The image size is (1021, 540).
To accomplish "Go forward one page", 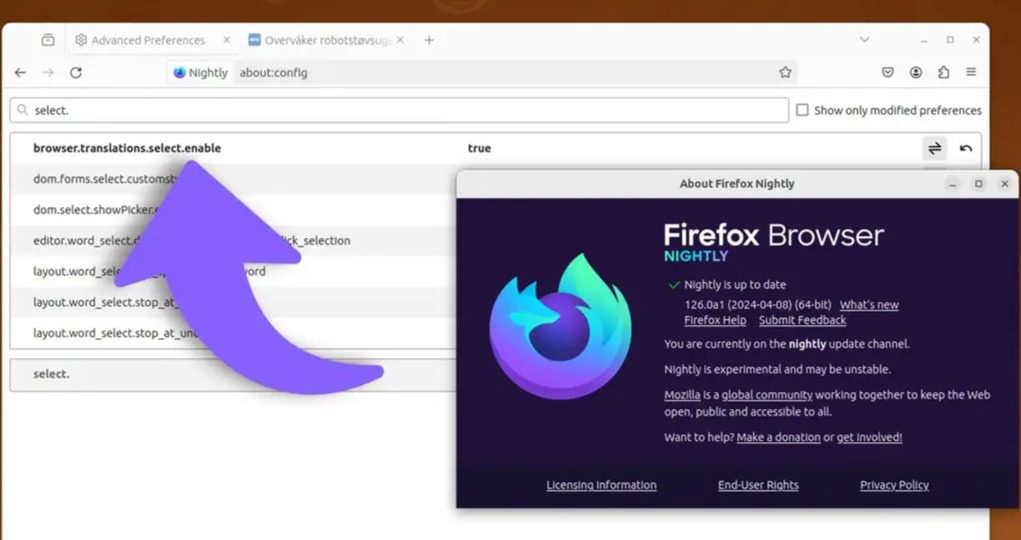I will coord(48,73).
